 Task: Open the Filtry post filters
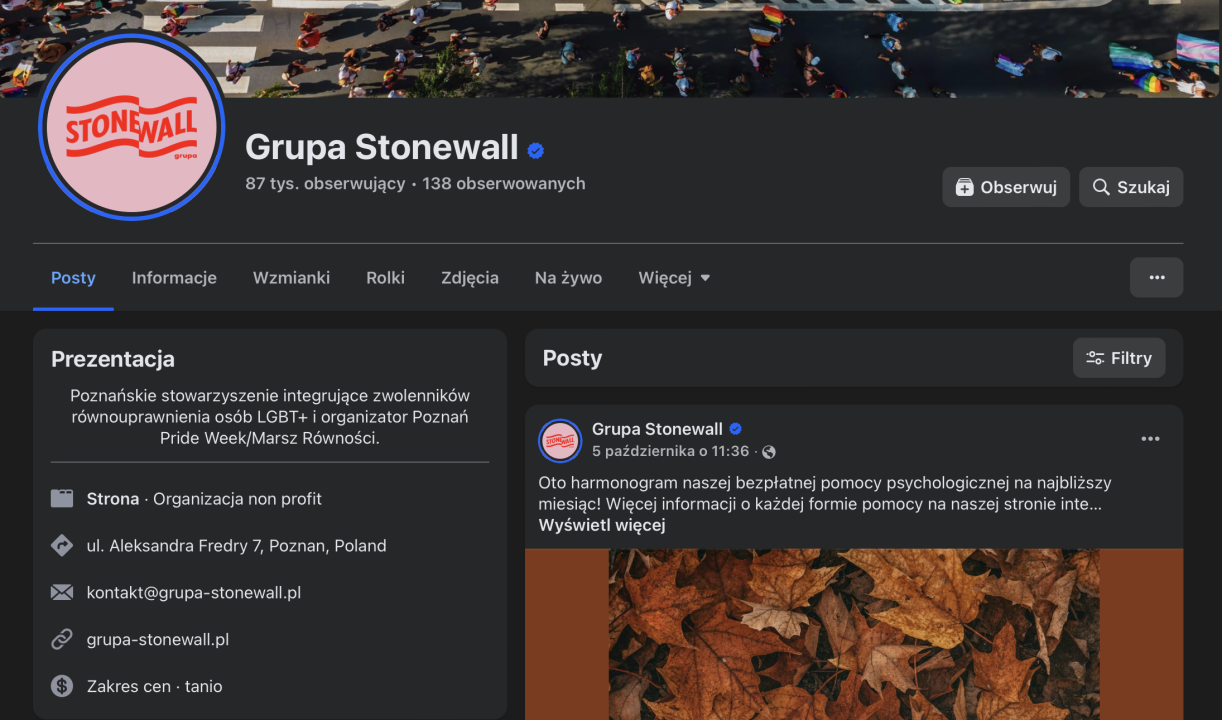point(1119,358)
